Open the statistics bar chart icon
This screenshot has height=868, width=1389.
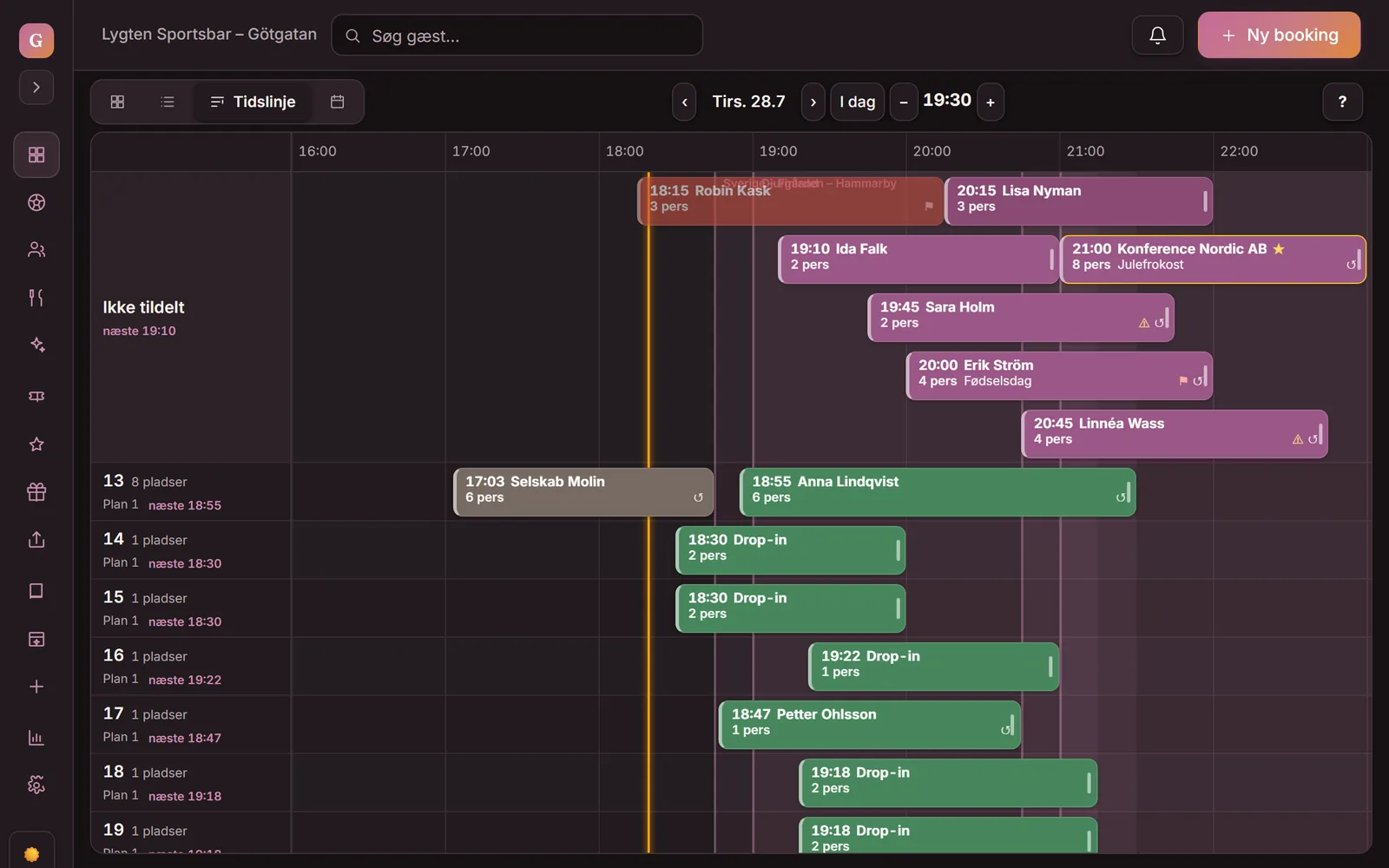pos(36,738)
